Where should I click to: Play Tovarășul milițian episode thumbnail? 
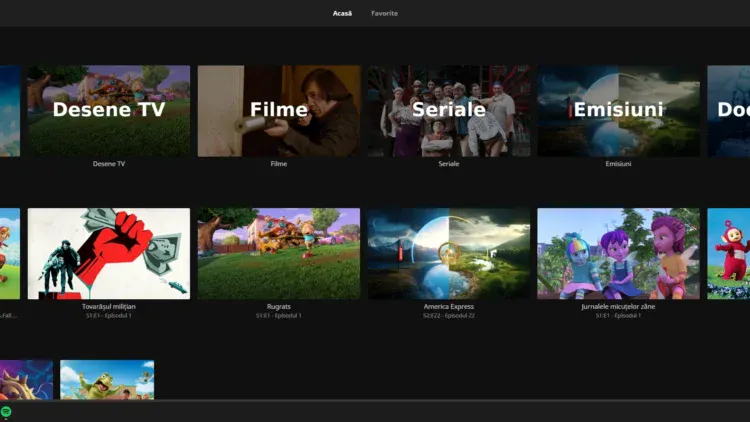click(108, 254)
